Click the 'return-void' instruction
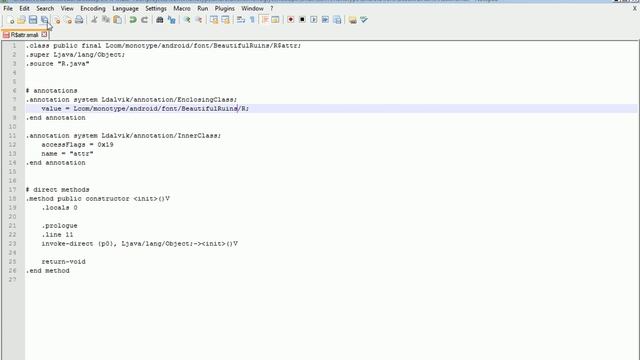The height and width of the screenshot is (360, 640). (x=64, y=262)
